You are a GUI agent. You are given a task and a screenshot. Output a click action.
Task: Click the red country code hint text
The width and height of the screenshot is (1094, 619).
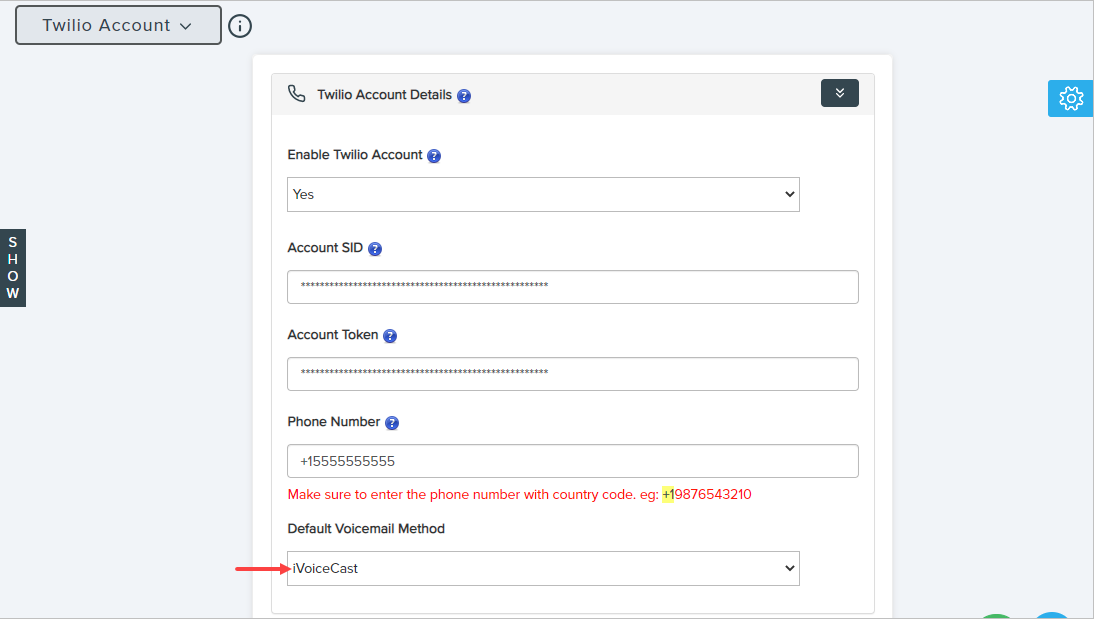[519, 495]
